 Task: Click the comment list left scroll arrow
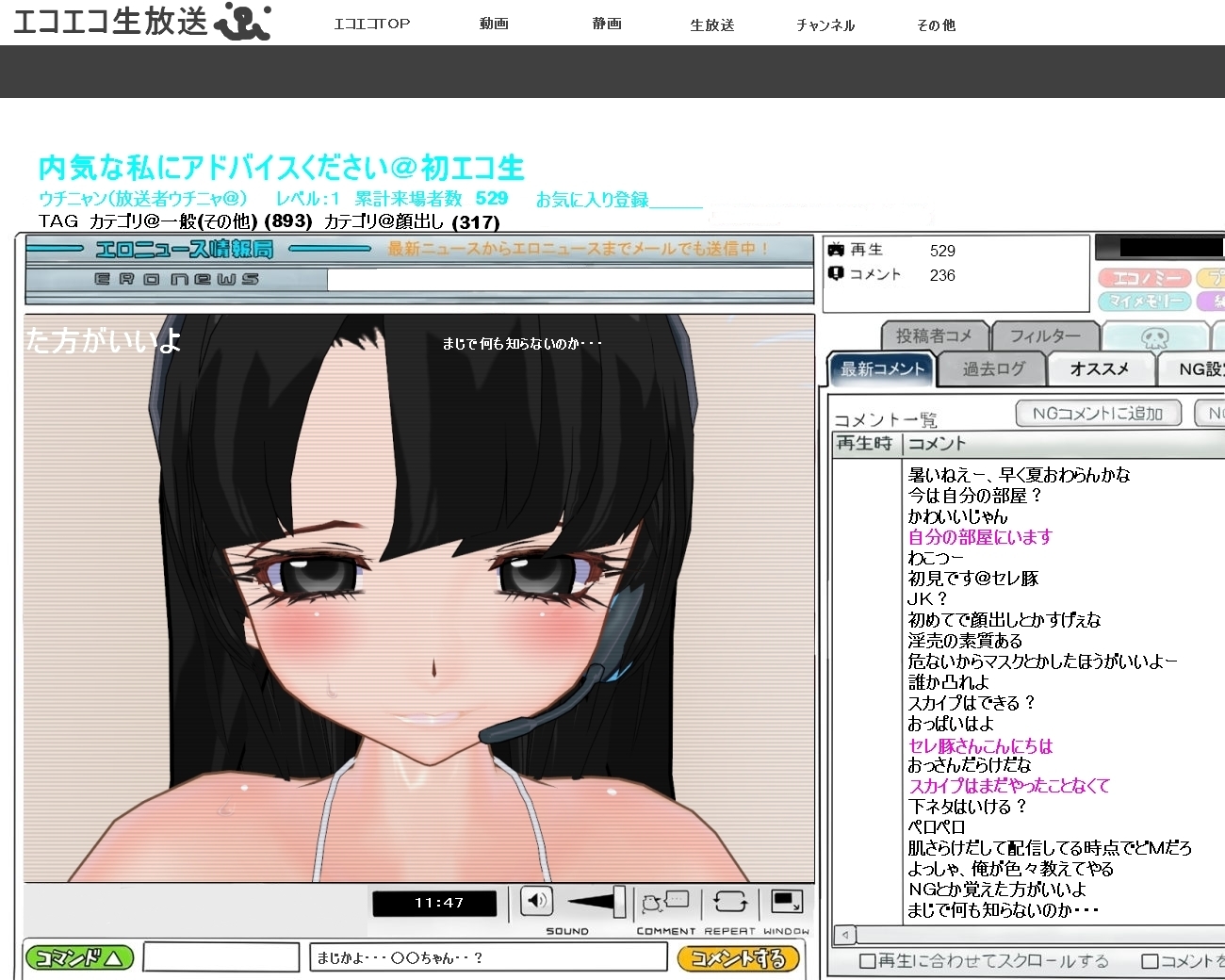[x=846, y=935]
